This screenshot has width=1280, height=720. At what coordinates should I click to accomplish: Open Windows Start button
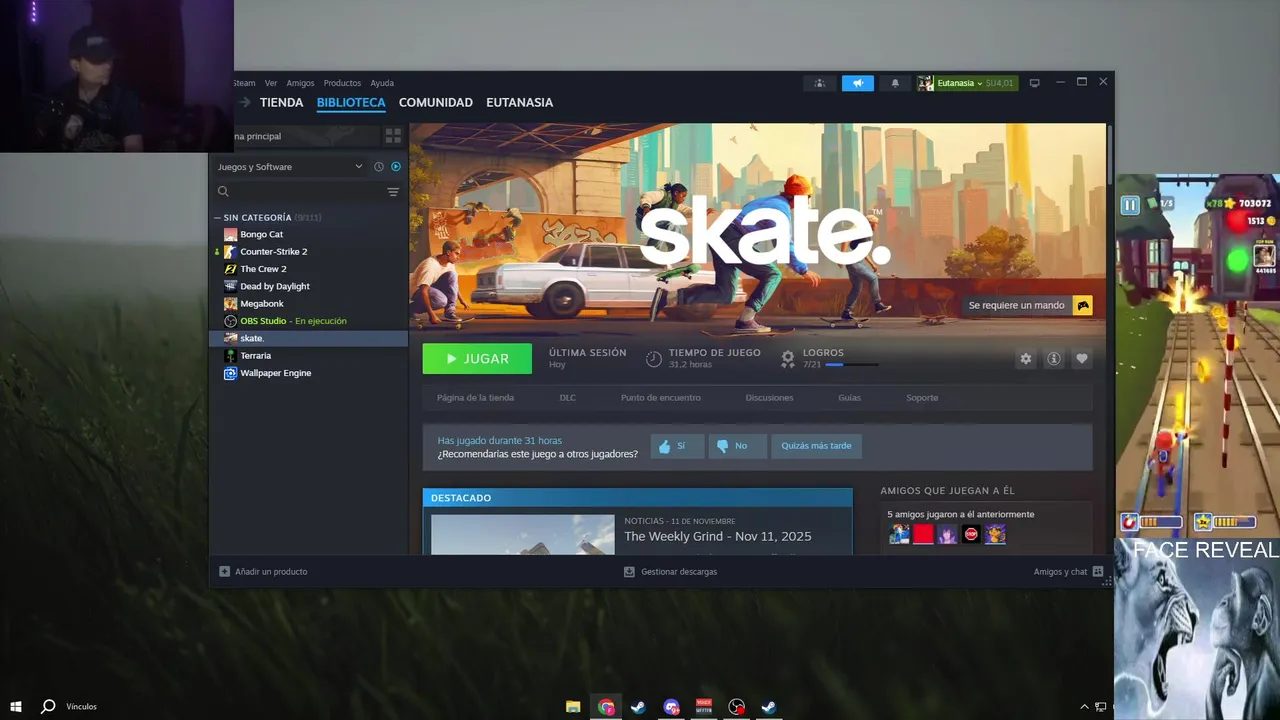(15, 706)
